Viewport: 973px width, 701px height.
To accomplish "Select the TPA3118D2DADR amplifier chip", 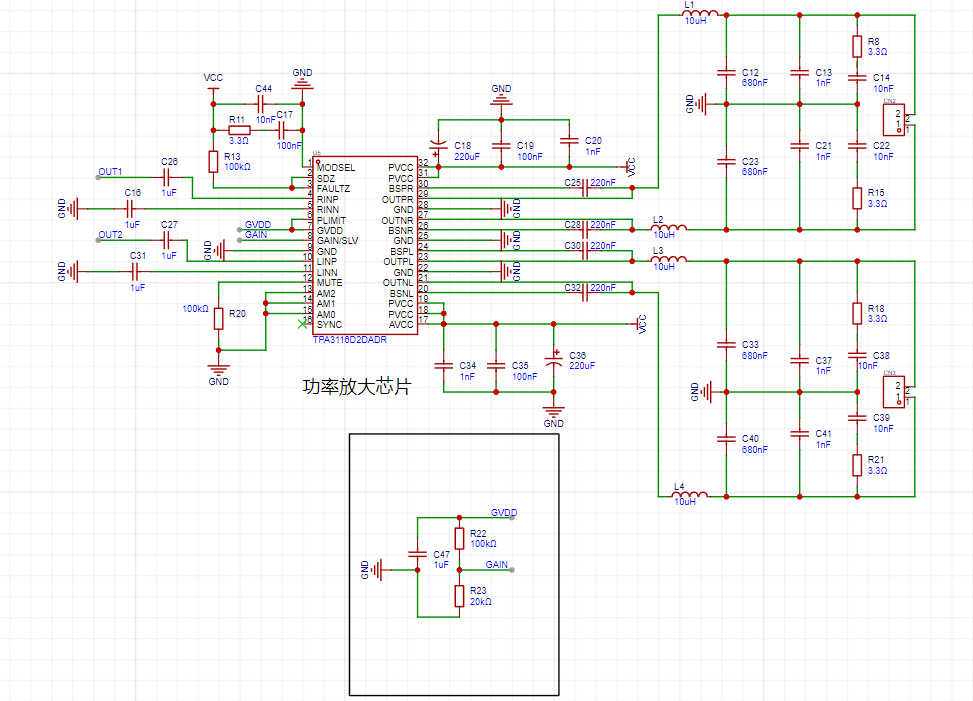I will (x=364, y=245).
